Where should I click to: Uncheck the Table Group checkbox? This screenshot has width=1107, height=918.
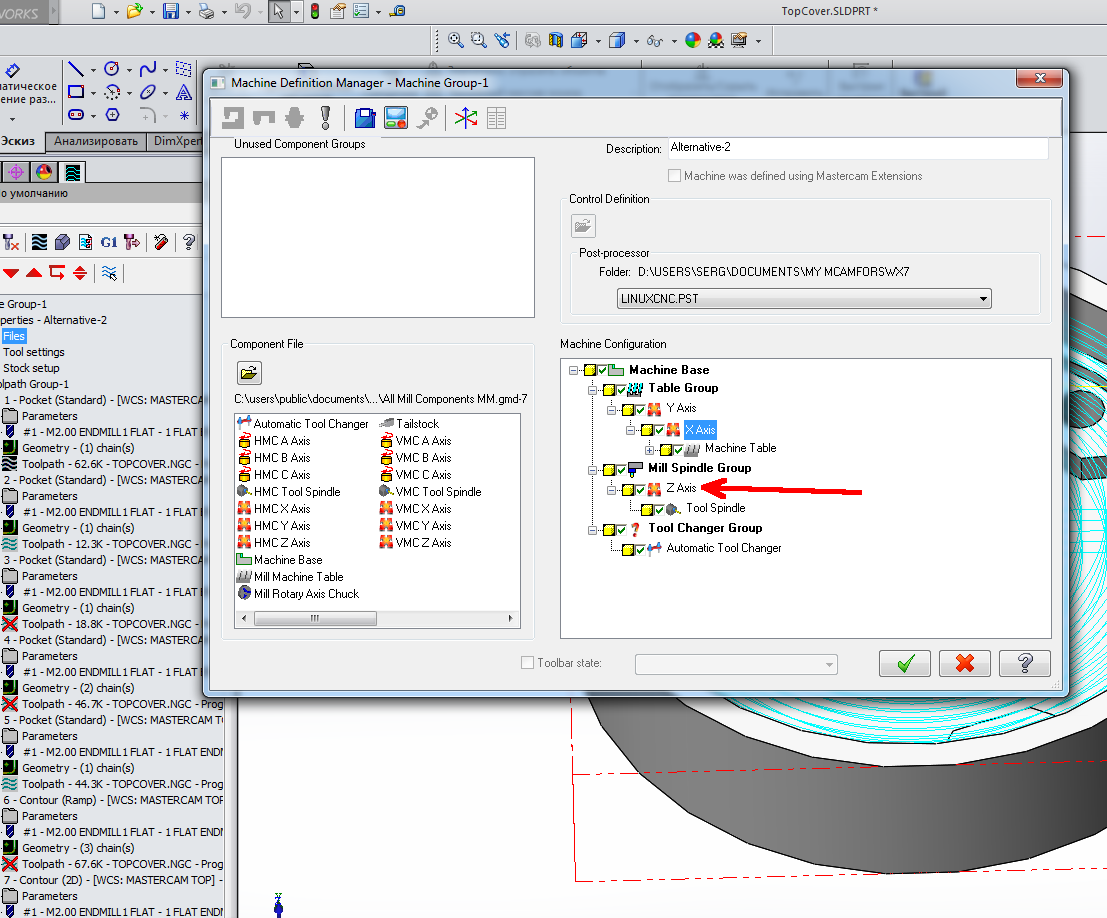pos(621,390)
